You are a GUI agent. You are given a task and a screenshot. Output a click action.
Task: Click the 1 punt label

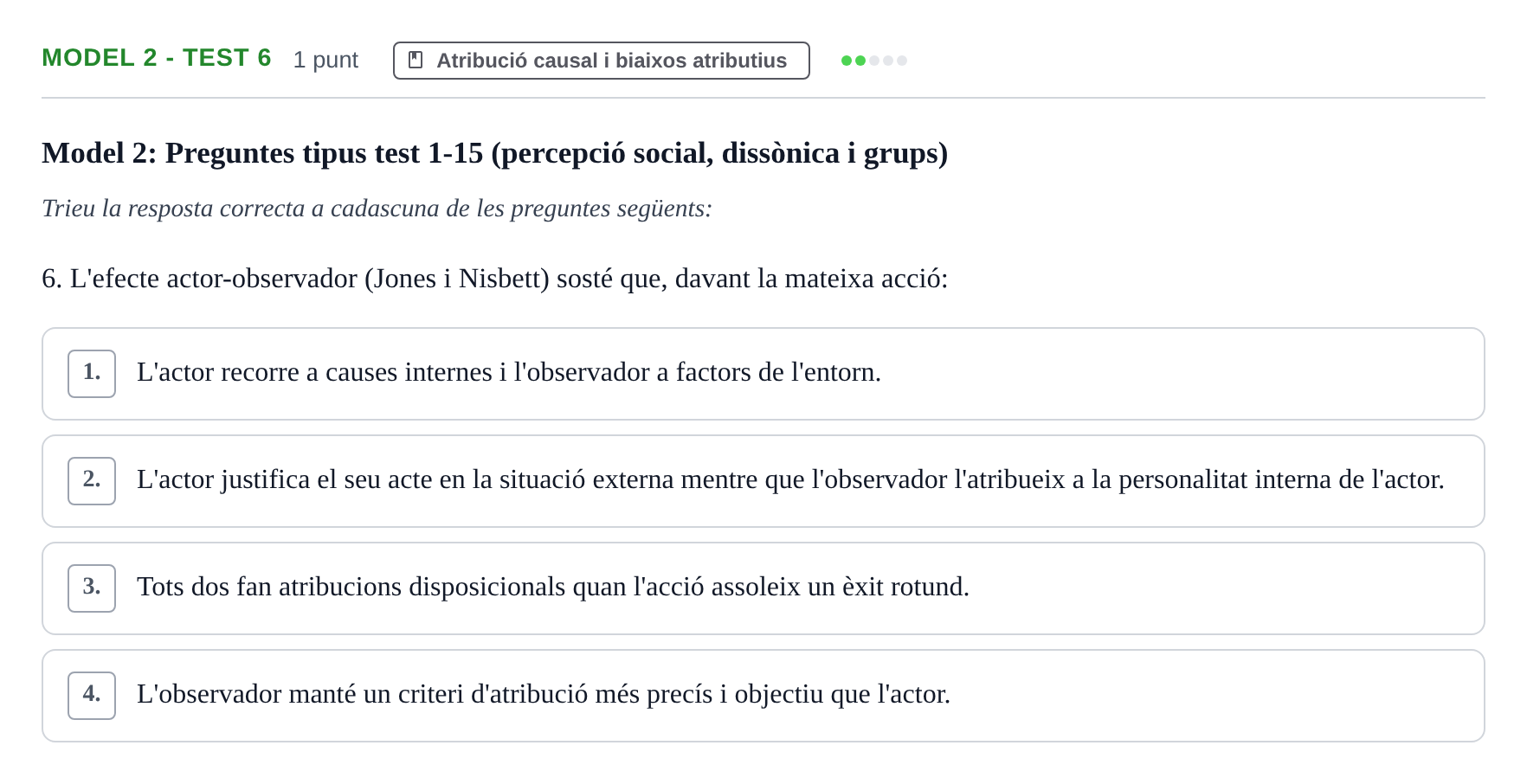point(325,60)
